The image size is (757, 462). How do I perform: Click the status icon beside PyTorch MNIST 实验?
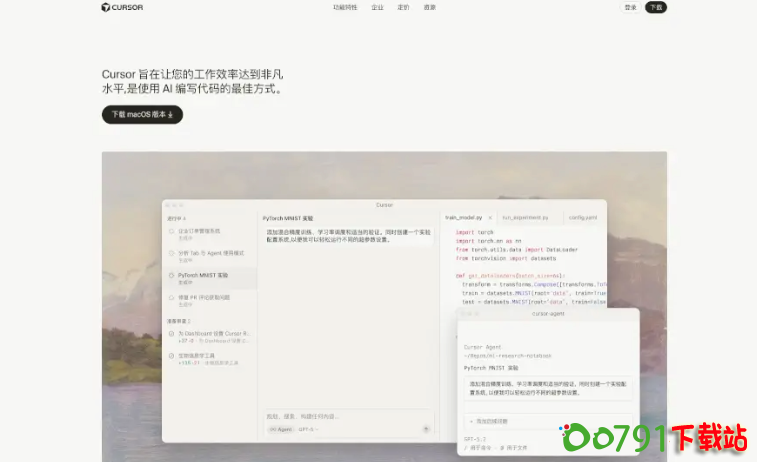pyautogui.click(x=172, y=274)
